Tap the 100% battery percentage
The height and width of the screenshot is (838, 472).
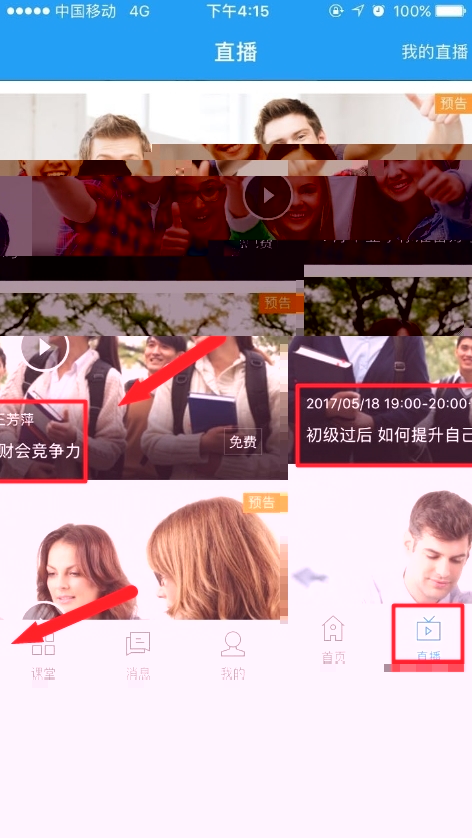click(412, 11)
